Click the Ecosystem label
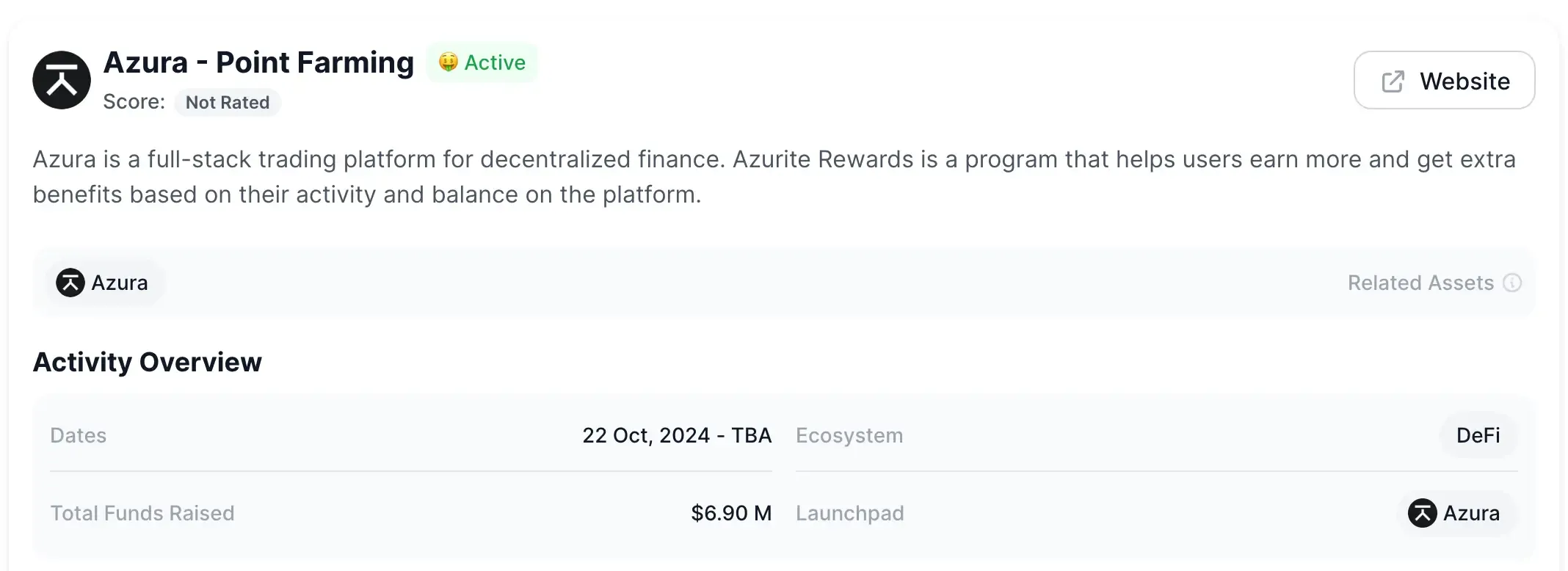The width and height of the screenshot is (1568, 571). click(849, 436)
